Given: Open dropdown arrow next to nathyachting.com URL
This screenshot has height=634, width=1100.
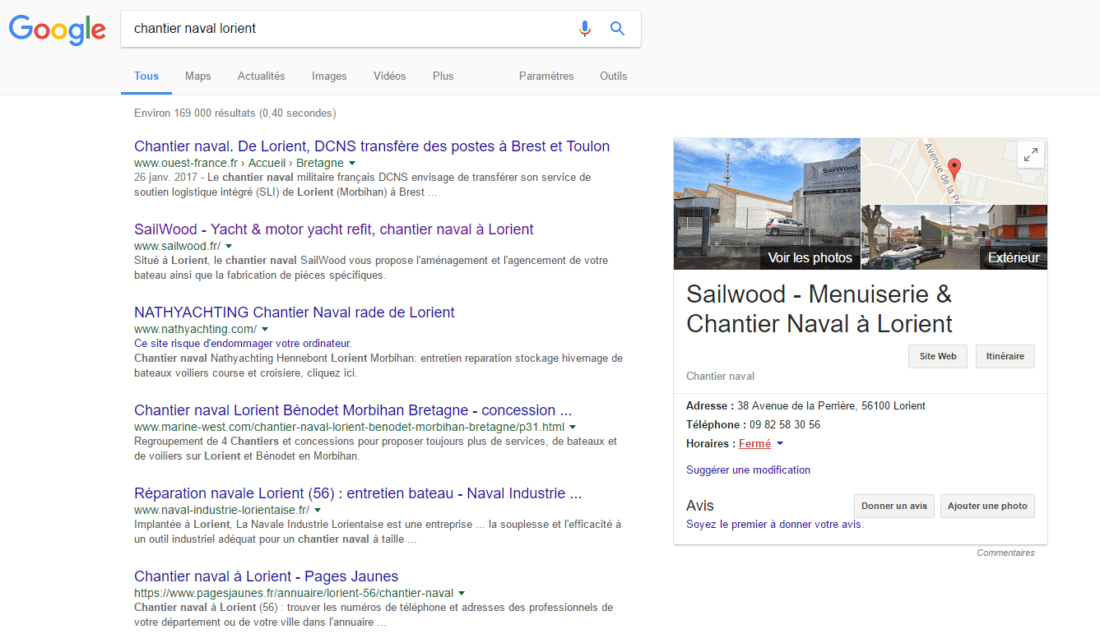Looking at the screenshot, I should tap(265, 329).
